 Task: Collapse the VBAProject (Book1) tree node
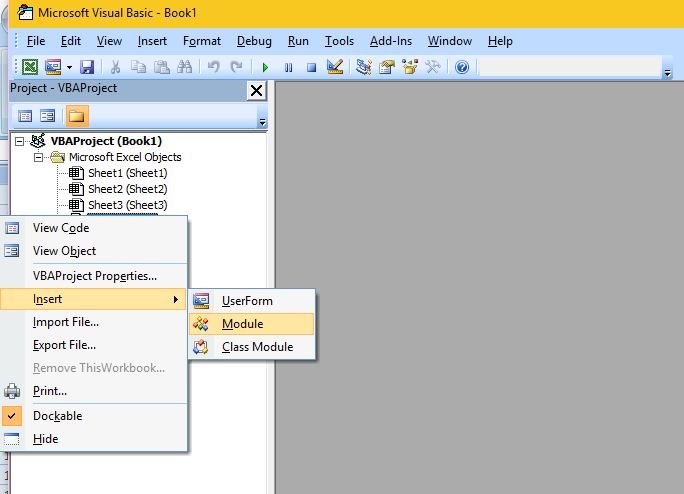[x=19, y=141]
